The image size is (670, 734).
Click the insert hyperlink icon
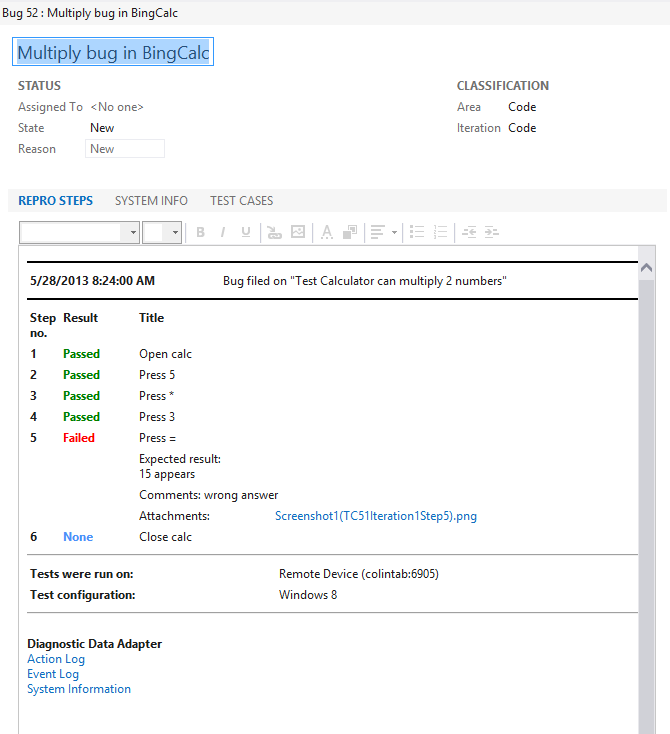coord(274,232)
